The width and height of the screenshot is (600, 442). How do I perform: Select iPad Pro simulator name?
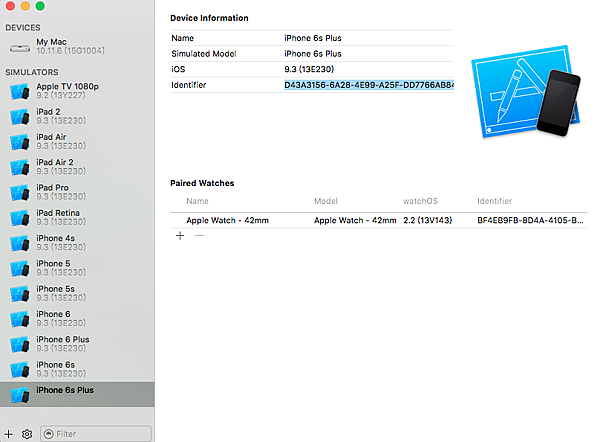pyautogui.click(x=52, y=188)
